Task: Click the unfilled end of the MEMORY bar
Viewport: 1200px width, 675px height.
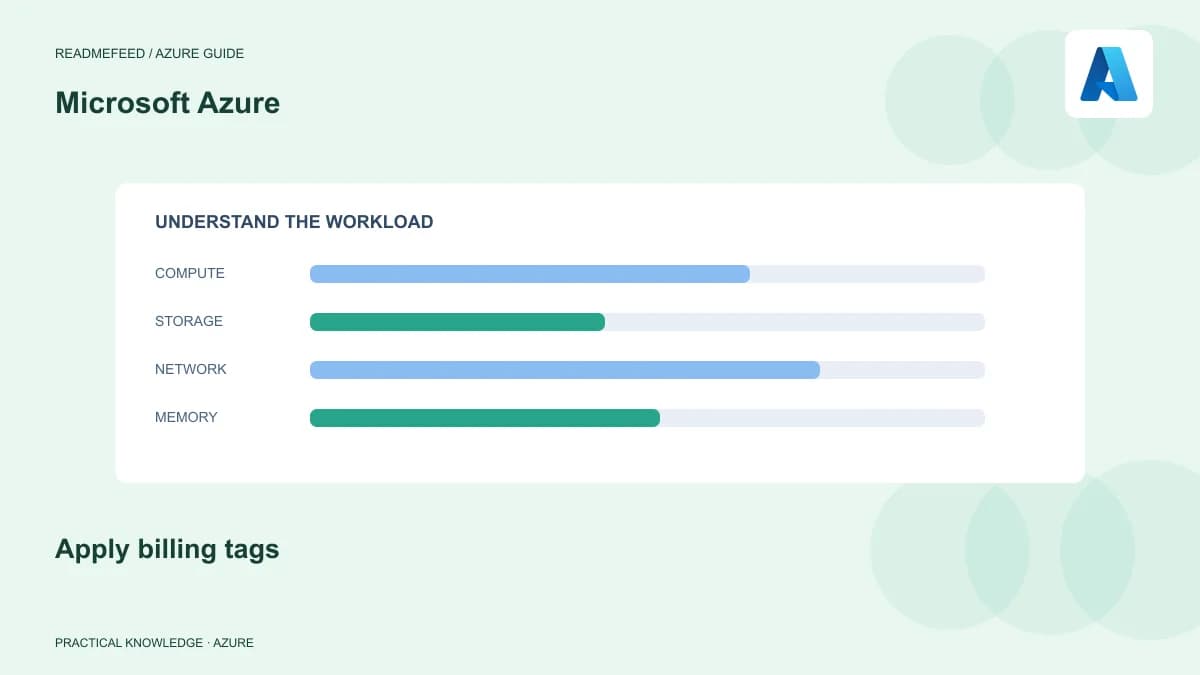Action: [822, 418]
